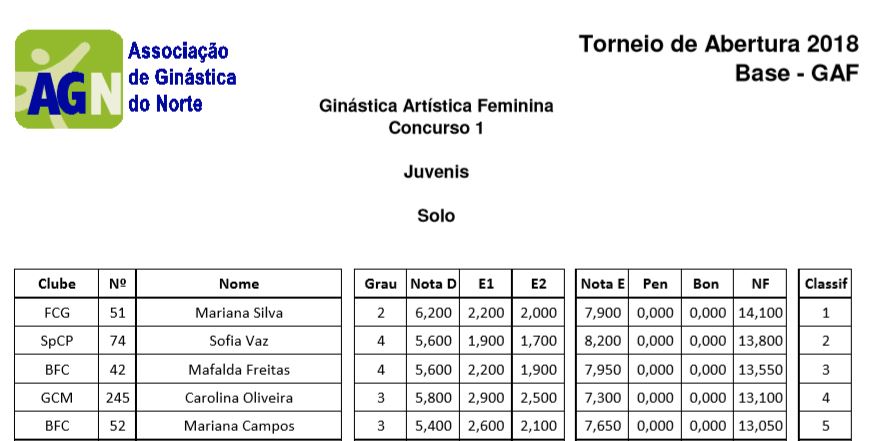Click the Nome column header
The height and width of the screenshot is (441, 877).
point(239,284)
